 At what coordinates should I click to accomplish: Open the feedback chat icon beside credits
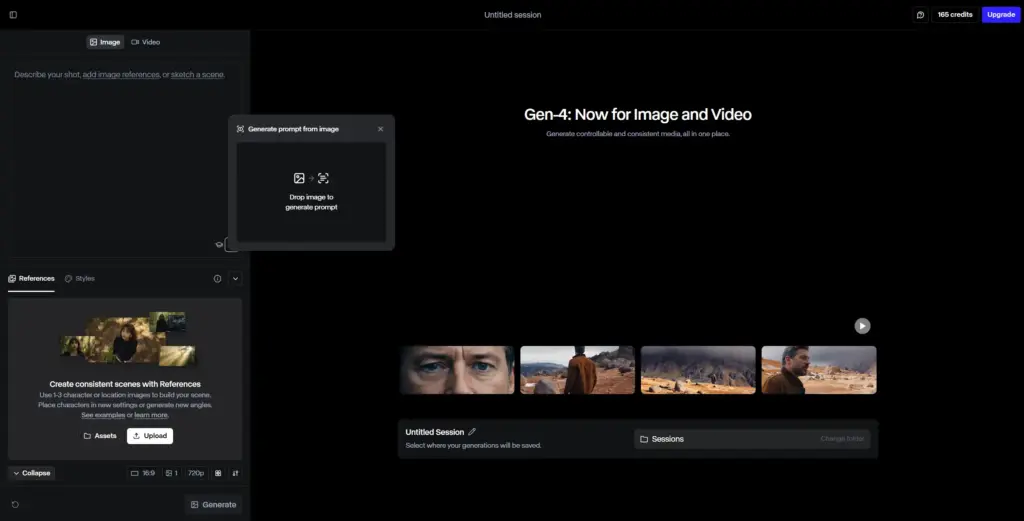coord(920,14)
